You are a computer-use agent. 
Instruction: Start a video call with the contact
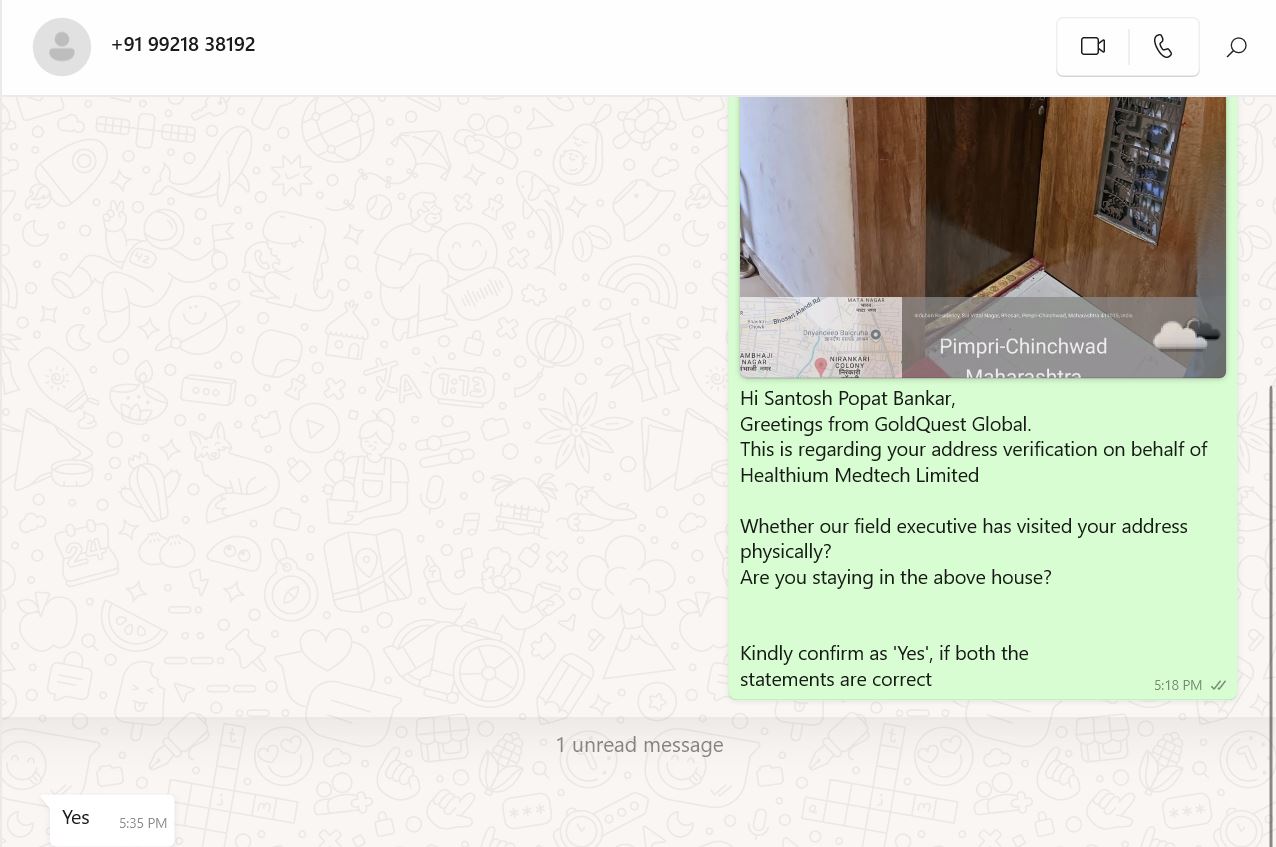[1092, 46]
